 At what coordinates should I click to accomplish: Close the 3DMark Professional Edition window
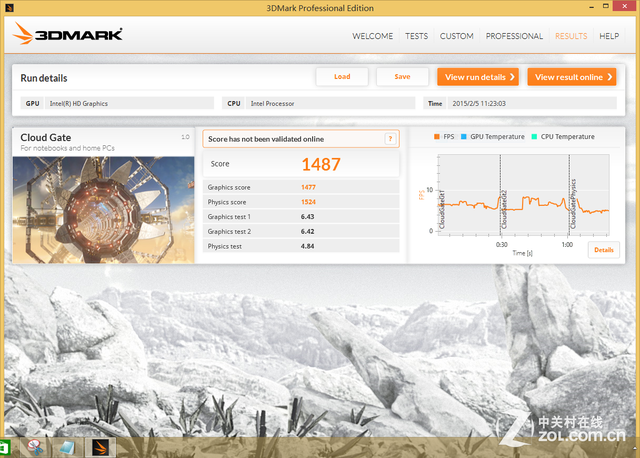click(x=624, y=6)
